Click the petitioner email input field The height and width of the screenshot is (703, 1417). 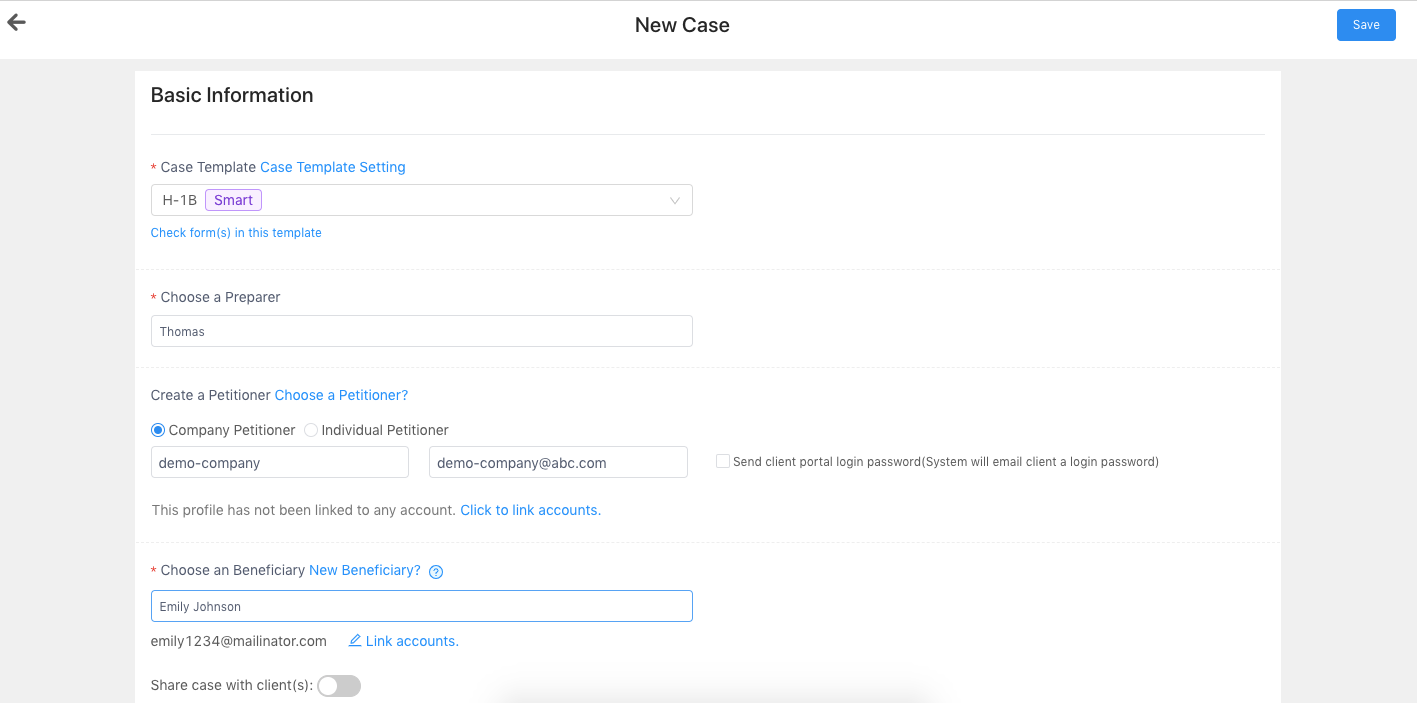[x=558, y=462]
